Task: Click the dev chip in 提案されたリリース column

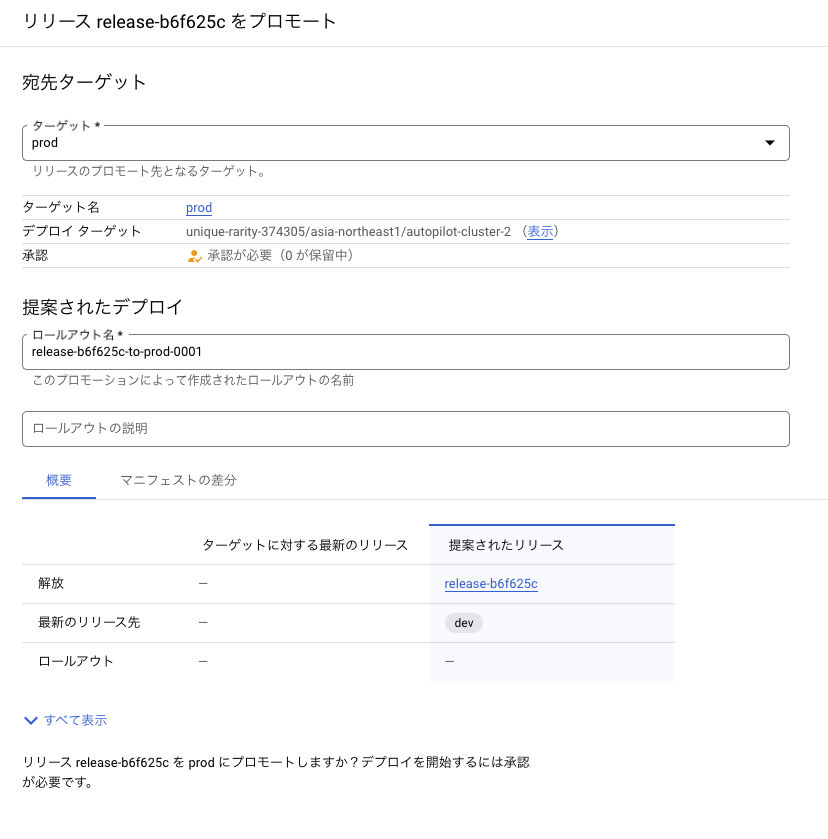Action: 464,623
